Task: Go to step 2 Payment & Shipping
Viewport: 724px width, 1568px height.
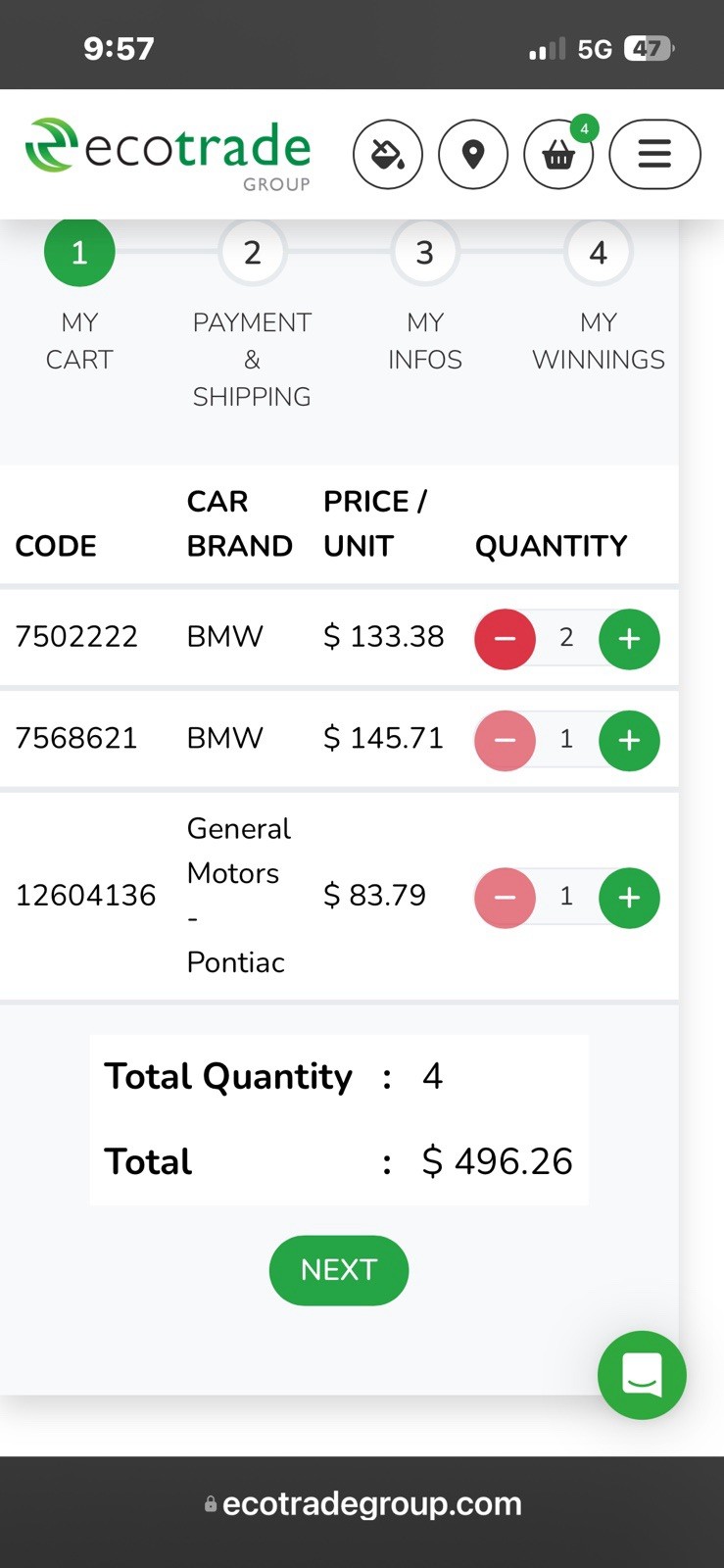Action: (x=252, y=253)
